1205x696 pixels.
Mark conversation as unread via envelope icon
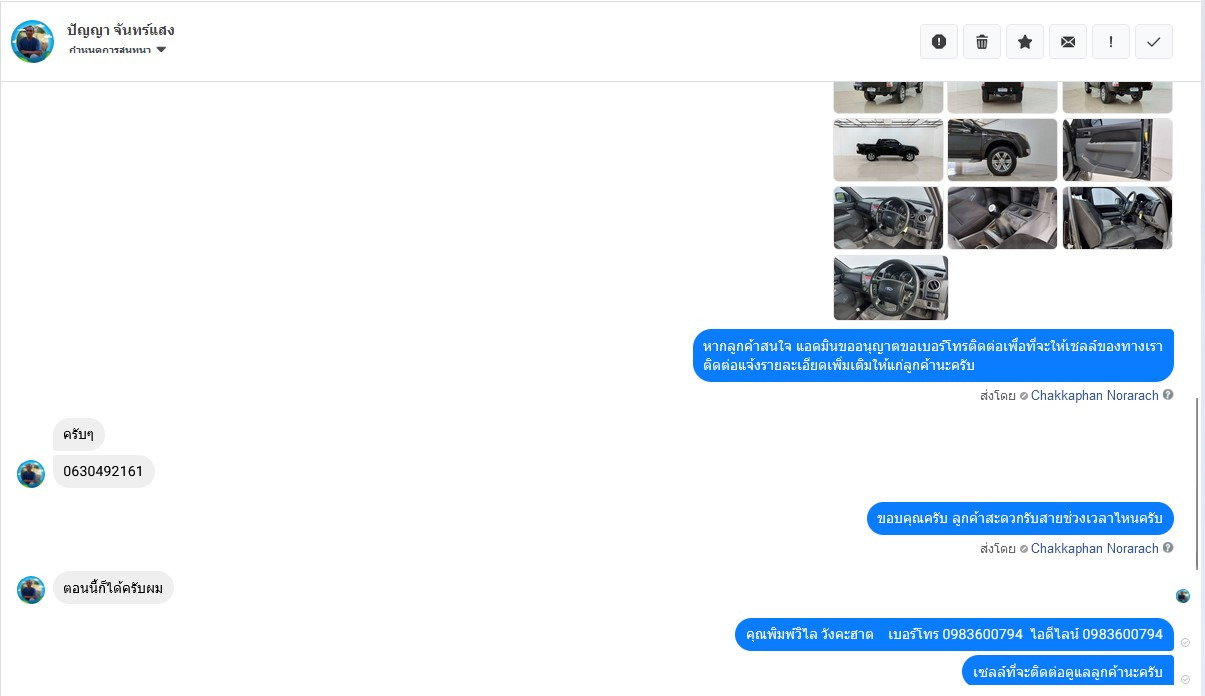click(1068, 42)
